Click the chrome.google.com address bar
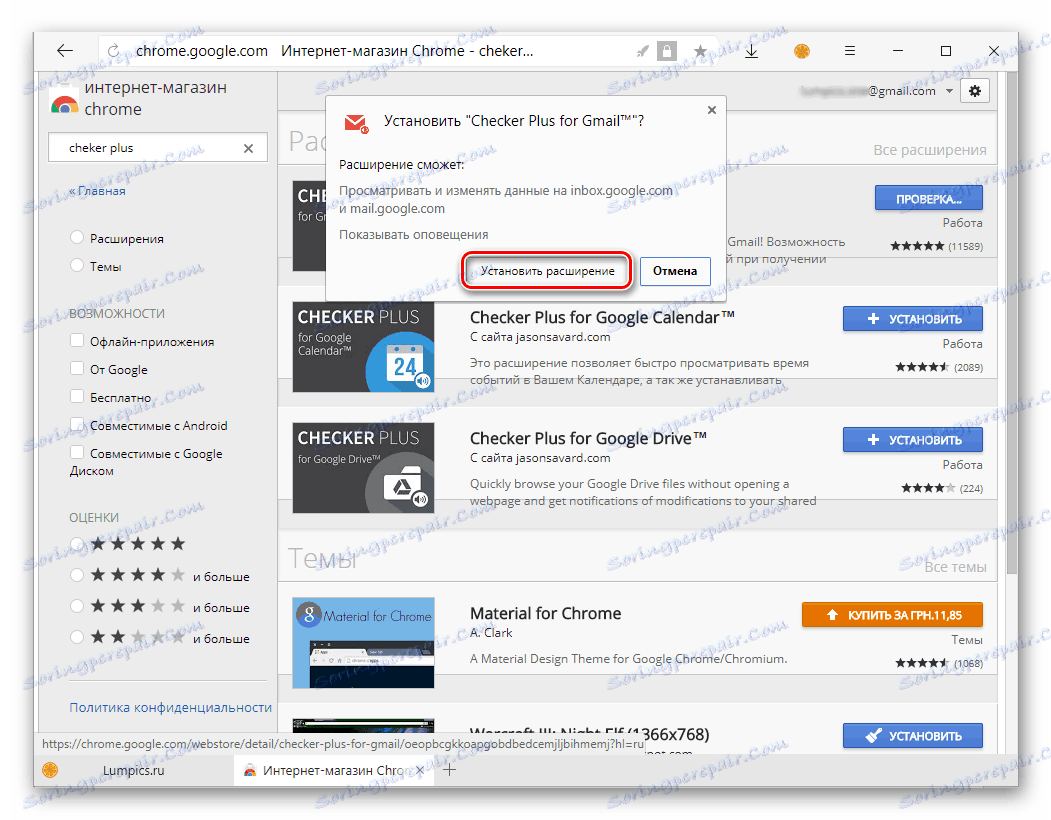 coord(202,51)
